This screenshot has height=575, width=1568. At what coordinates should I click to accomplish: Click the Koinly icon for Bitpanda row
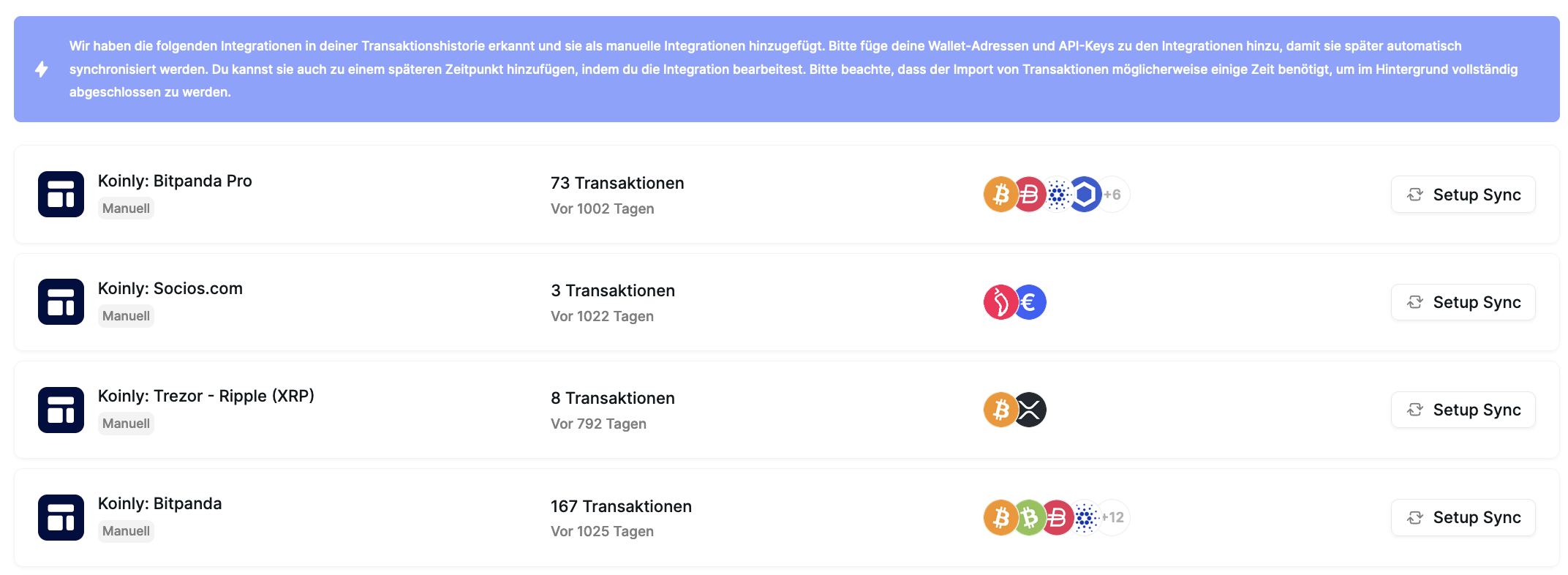(x=61, y=517)
